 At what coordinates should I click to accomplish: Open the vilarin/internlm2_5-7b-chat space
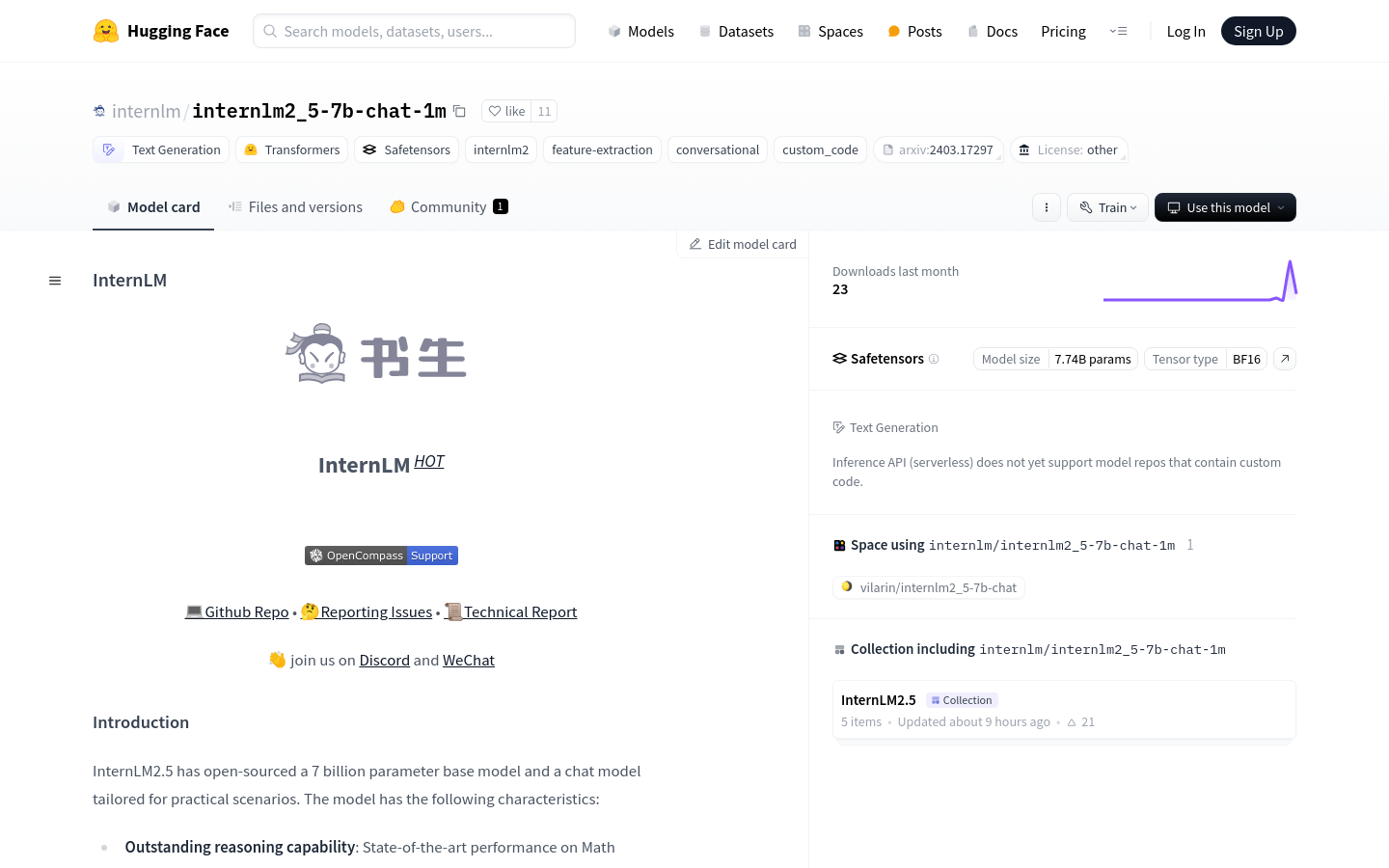click(929, 587)
